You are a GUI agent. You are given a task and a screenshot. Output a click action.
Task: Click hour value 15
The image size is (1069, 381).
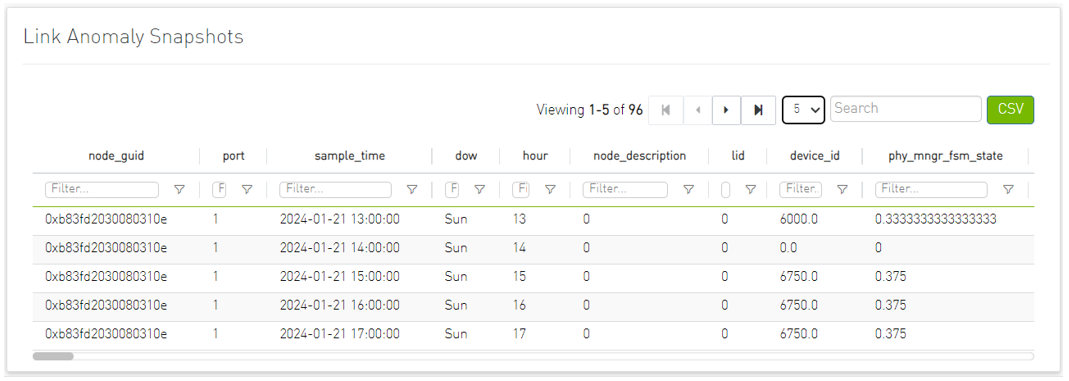coord(519,277)
